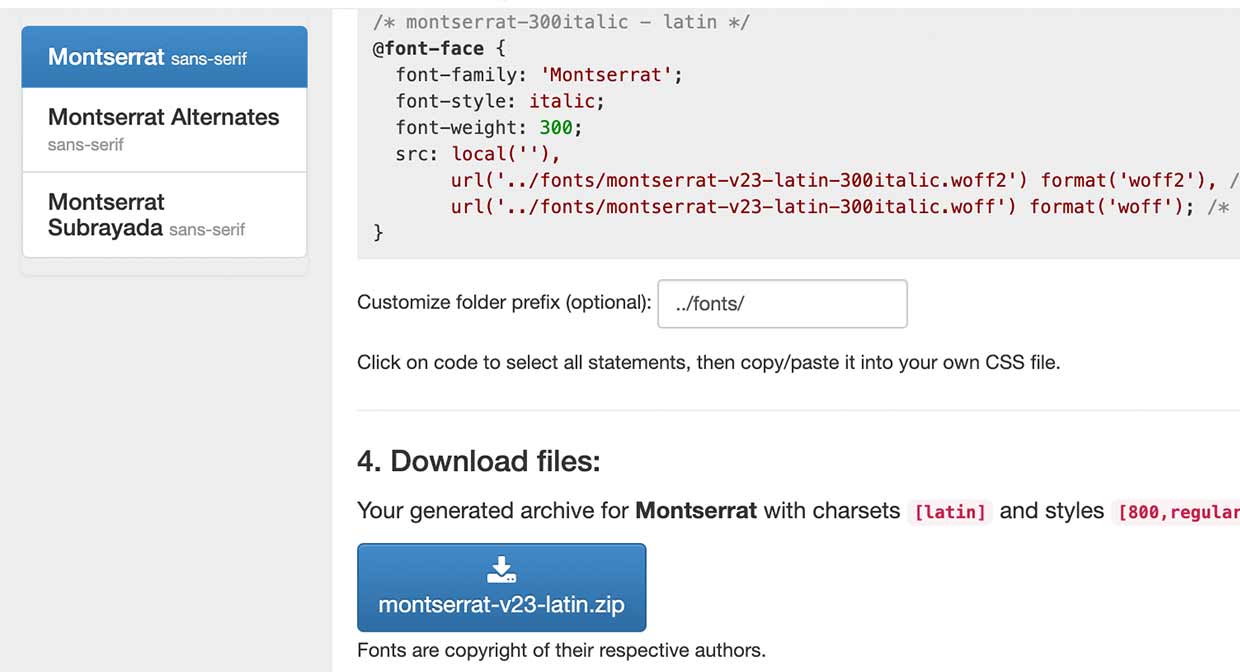This screenshot has width=1240, height=672.
Task: Click the 'font-weight: 300;' code line
Action: [489, 128]
